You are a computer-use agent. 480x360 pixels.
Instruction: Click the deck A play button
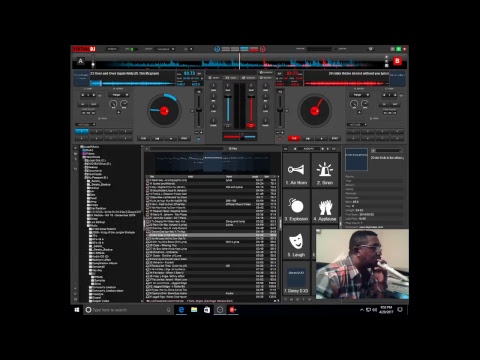(171, 138)
